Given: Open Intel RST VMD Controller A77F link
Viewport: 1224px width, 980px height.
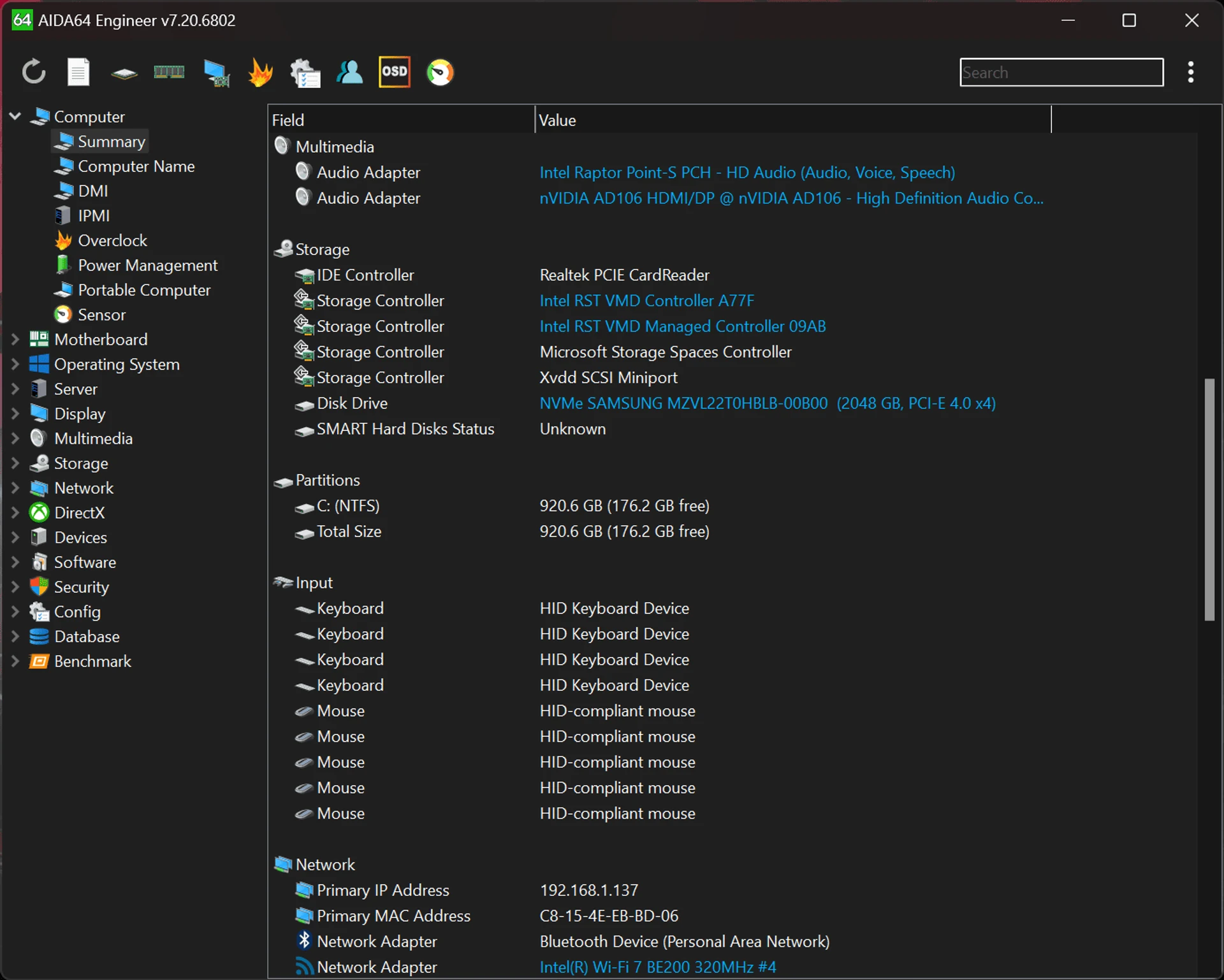Looking at the screenshot, I should [x=646, y=301].
